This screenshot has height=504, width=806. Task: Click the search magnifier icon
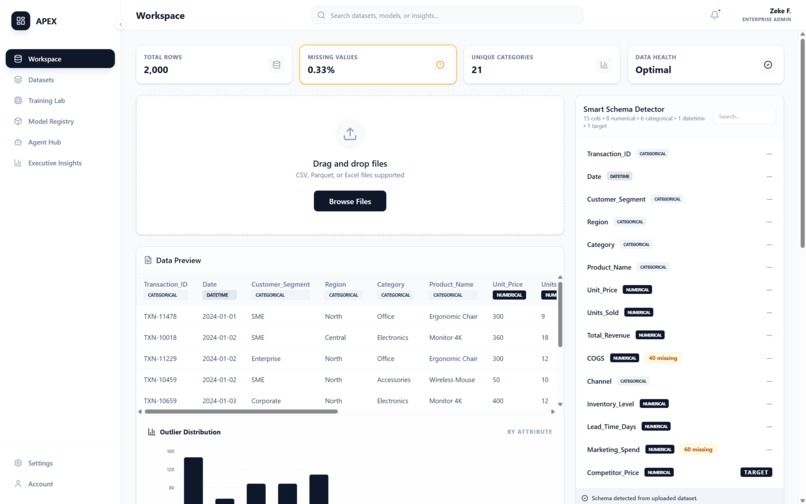[x=321, y=15]
